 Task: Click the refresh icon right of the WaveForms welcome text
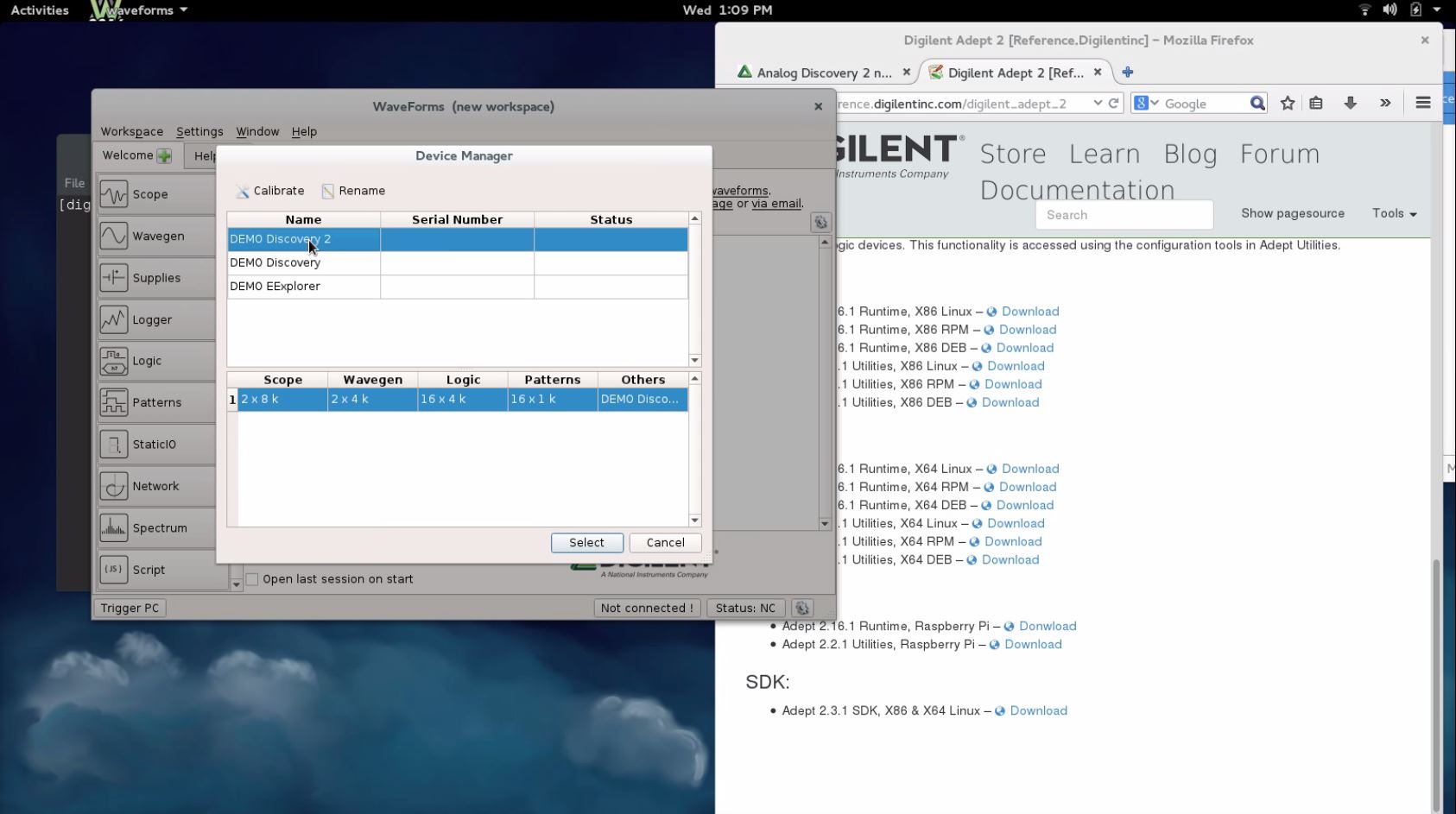pos(820,222)
